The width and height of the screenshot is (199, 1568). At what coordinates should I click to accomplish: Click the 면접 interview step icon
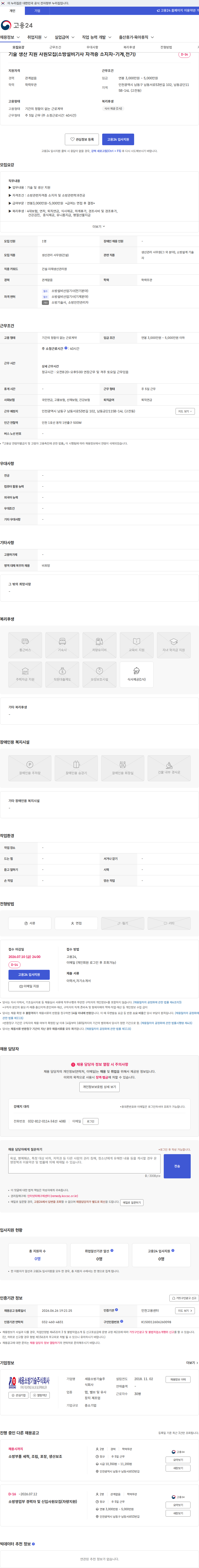point(72,923)
